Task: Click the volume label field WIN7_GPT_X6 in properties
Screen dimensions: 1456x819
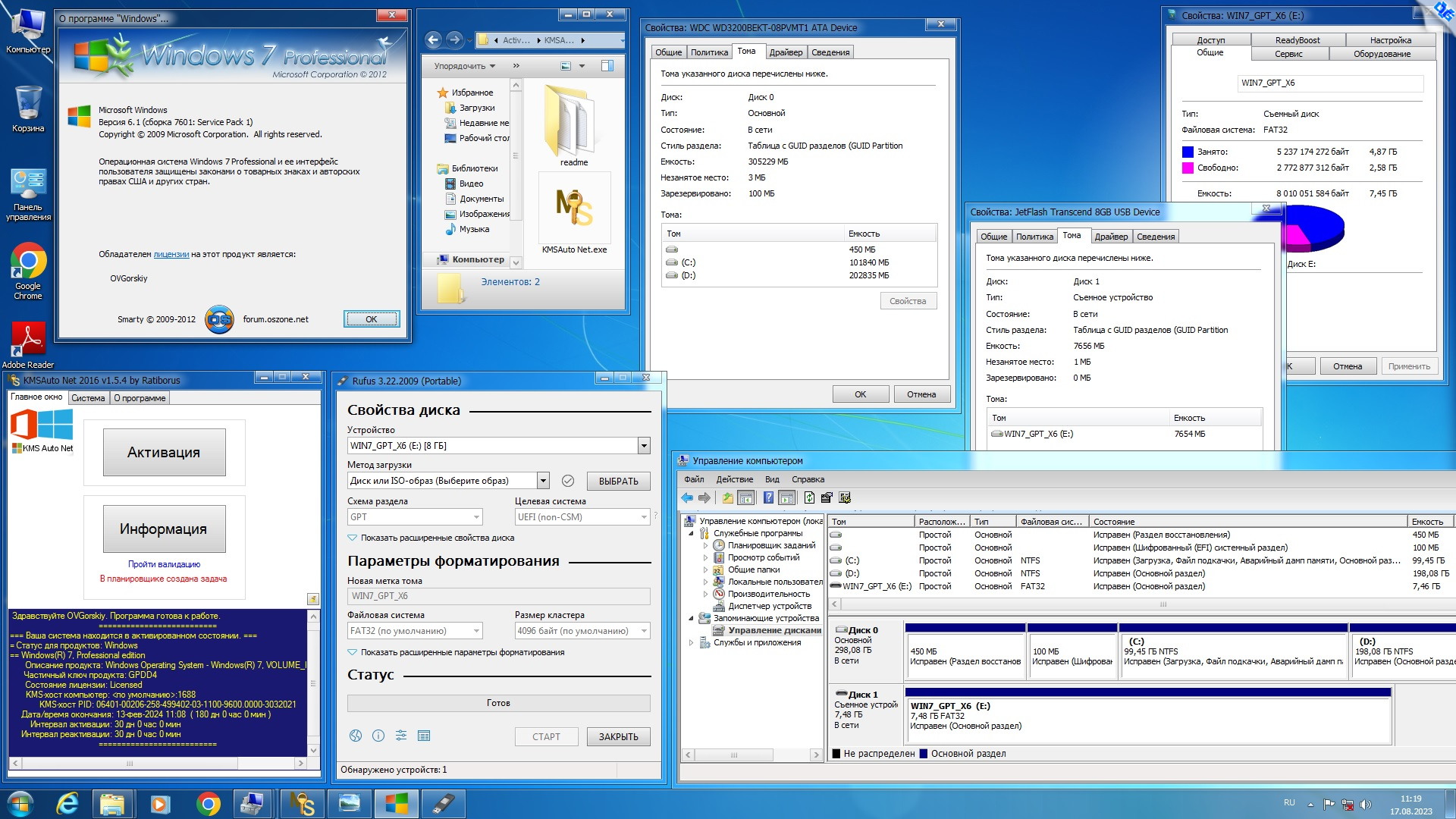Action: point(1330,83)
